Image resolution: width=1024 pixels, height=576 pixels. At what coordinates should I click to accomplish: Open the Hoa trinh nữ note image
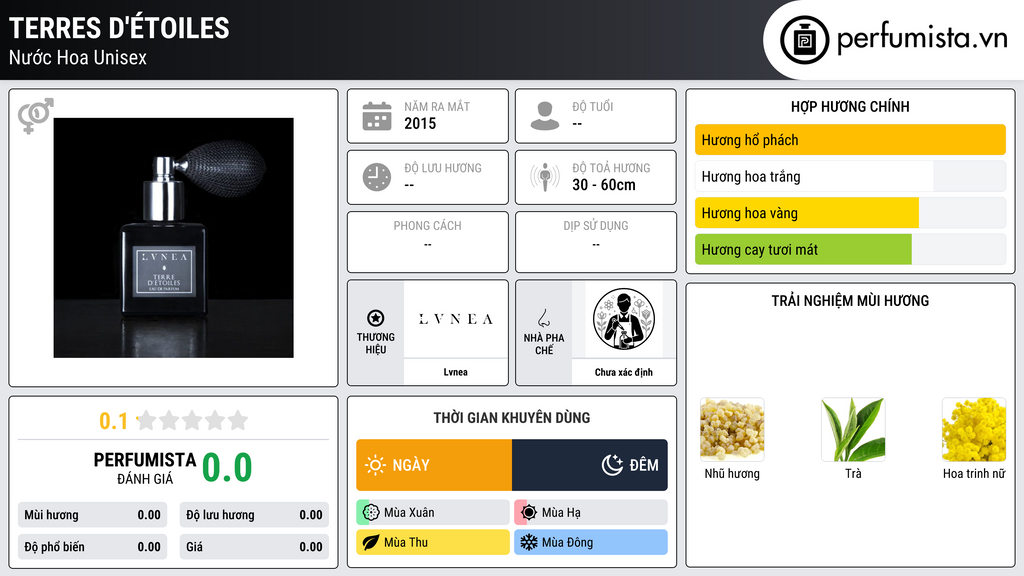click(x=974, y=430)
